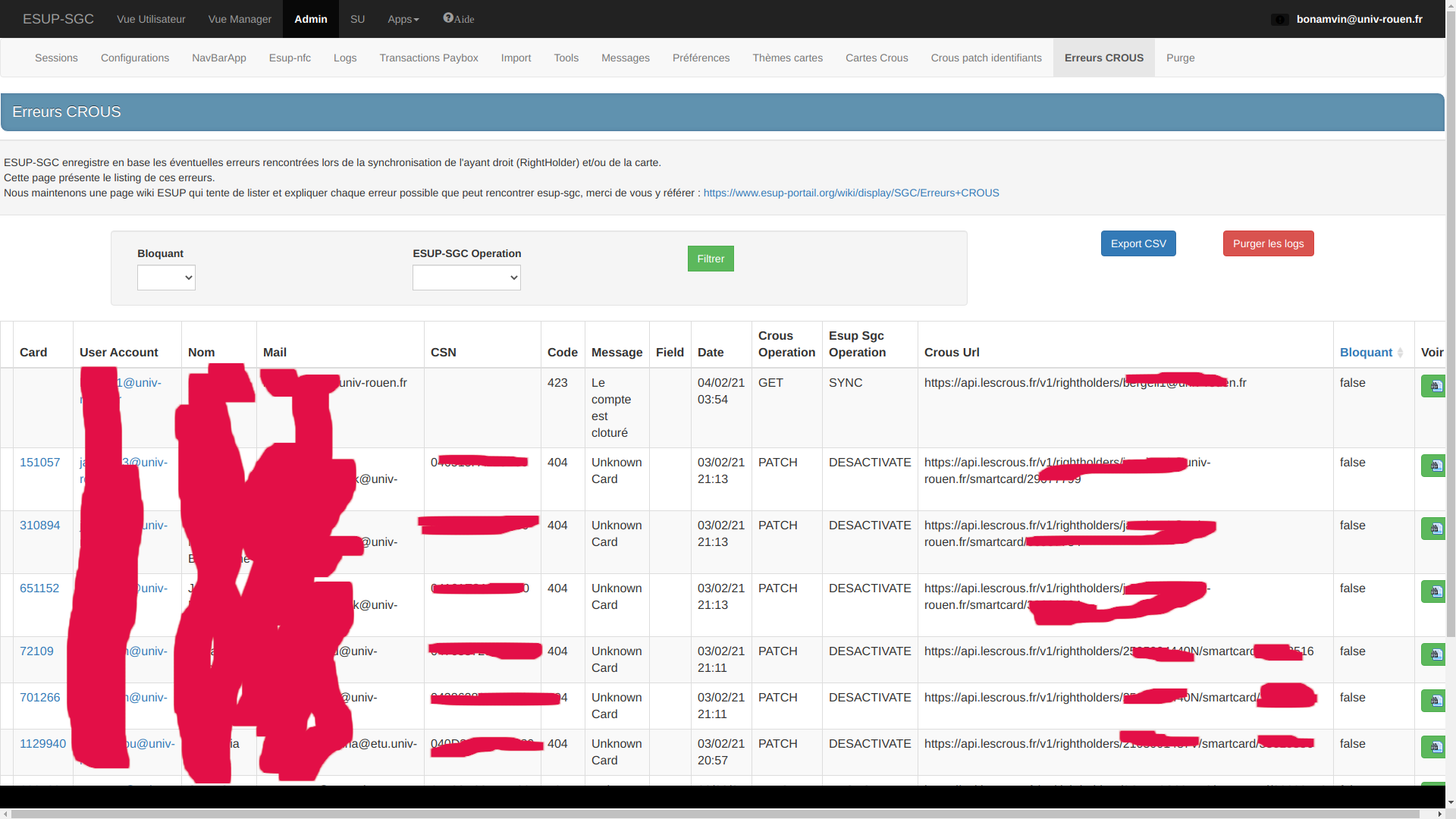Switch to the Cartes Crous tab
1456x819 pixels.
[877, 58]
